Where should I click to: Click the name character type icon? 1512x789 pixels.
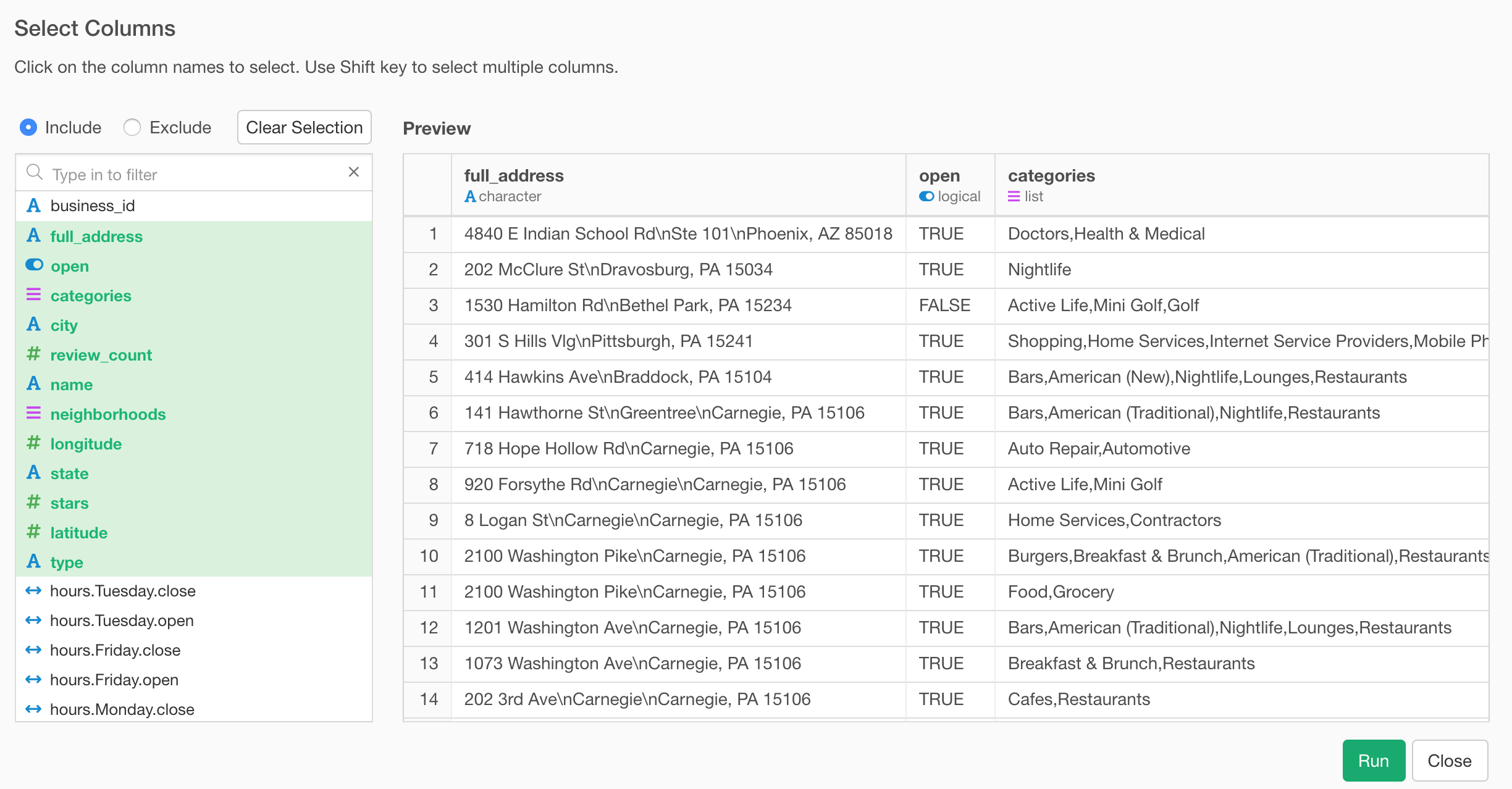pos(33,383)
